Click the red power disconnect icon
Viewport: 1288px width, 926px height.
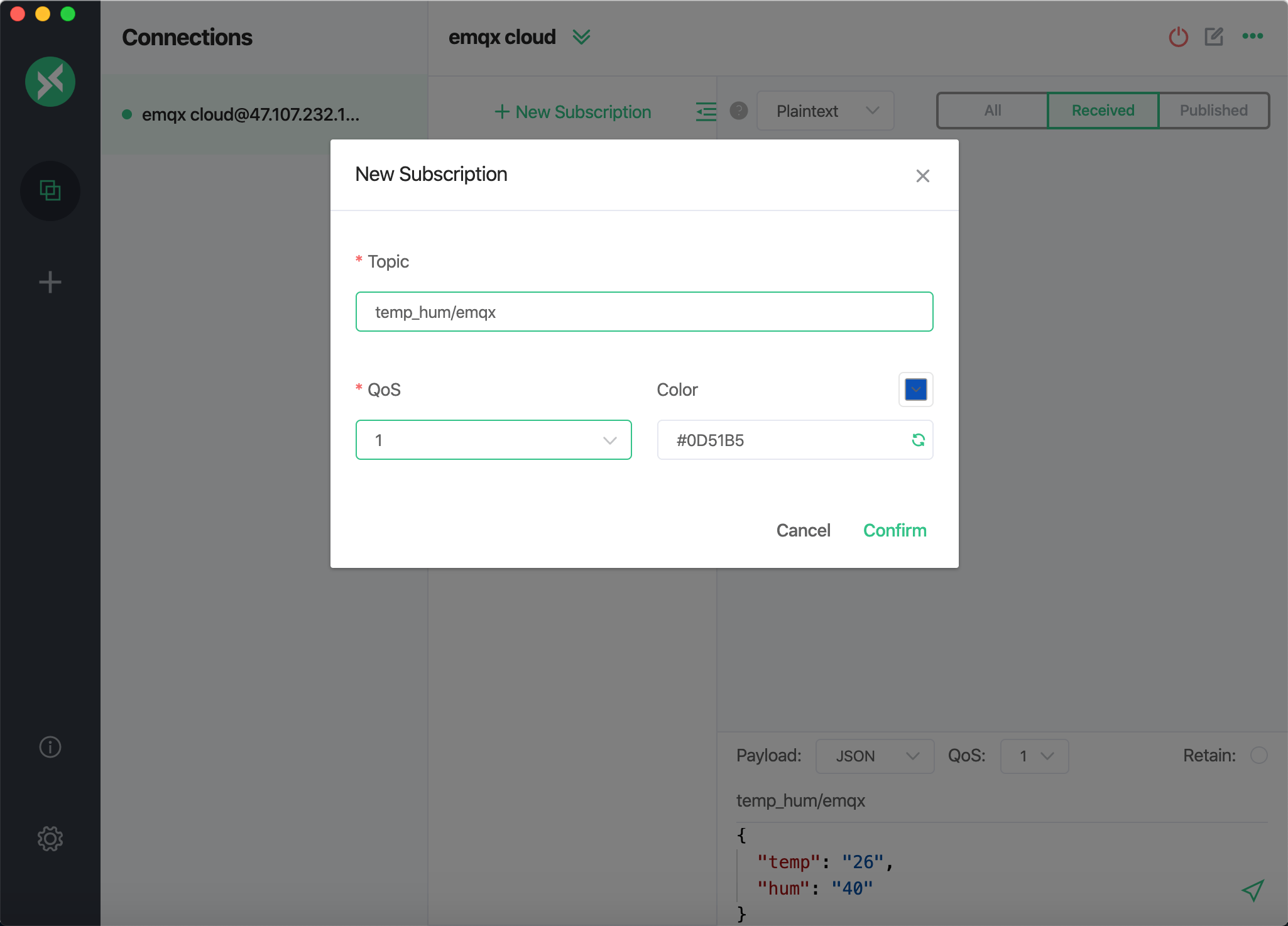tap(1178, 37)
